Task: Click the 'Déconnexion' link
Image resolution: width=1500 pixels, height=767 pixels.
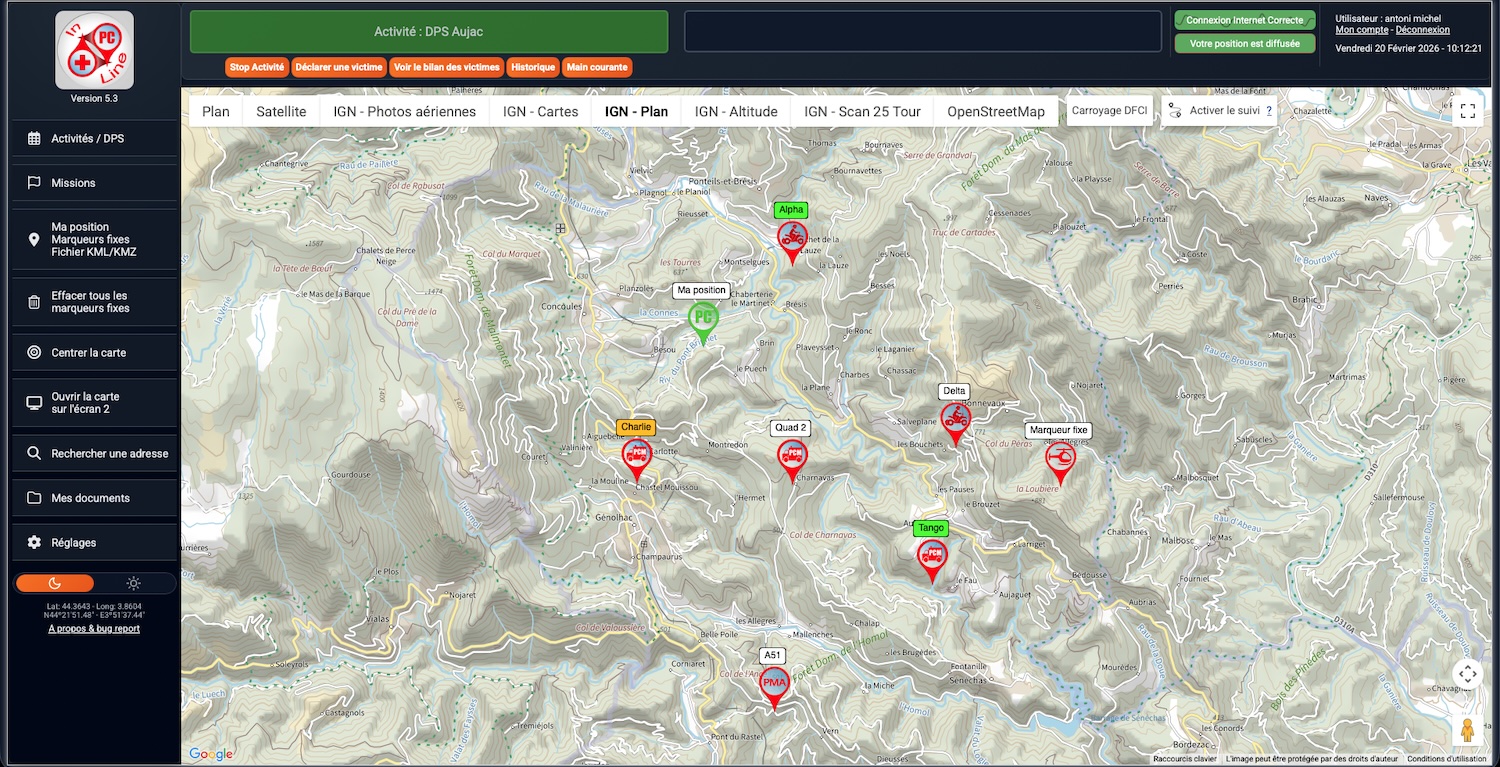Action: coord(1422,30)
